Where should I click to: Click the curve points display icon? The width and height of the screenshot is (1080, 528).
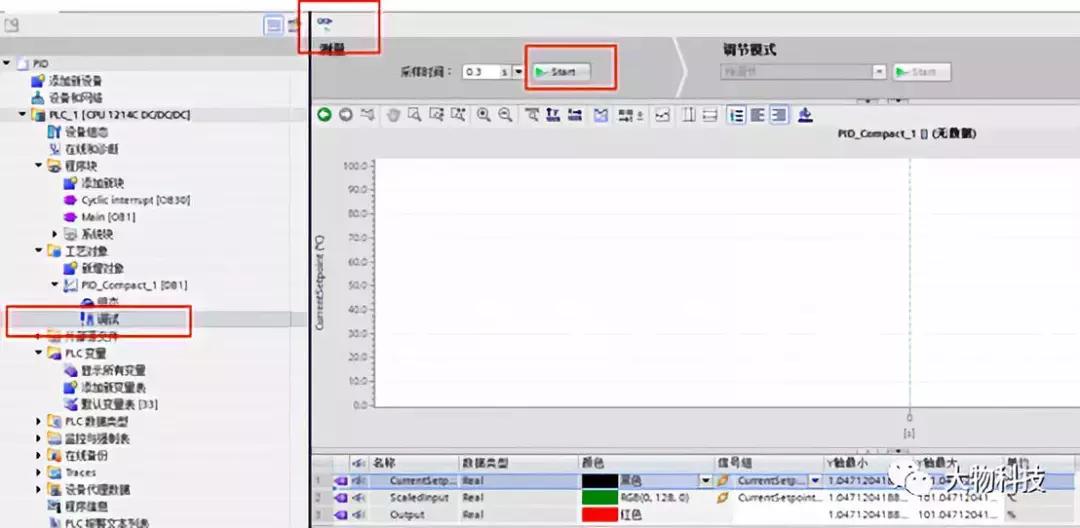662,115
